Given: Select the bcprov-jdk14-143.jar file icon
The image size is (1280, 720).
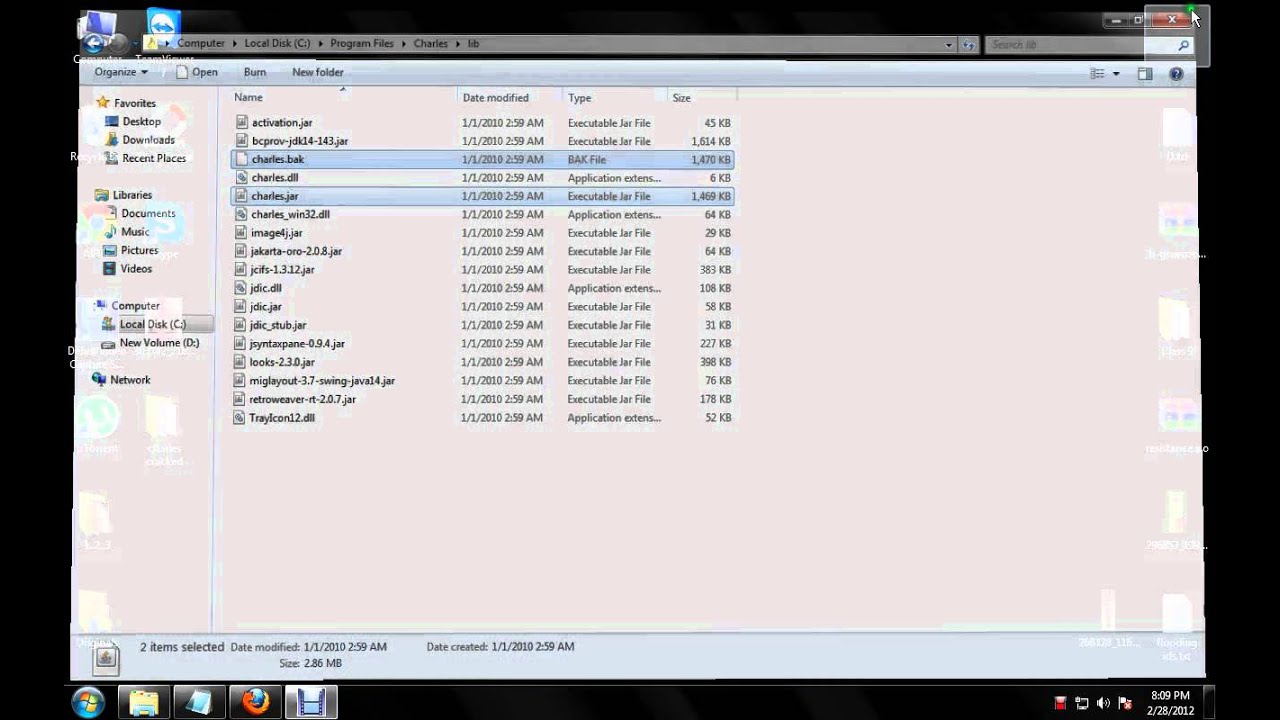Looking at the screenshot, I should click(x=241, y=141).
